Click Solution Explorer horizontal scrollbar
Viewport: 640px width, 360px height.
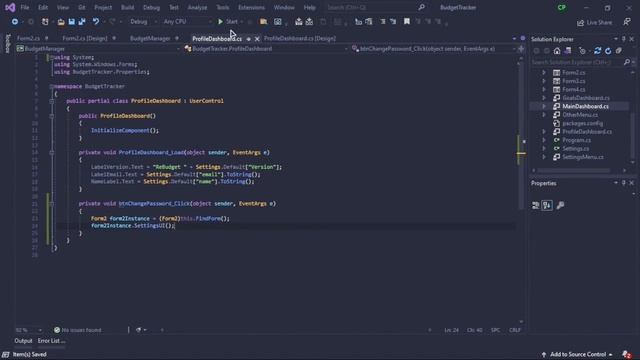coord(573,171)
